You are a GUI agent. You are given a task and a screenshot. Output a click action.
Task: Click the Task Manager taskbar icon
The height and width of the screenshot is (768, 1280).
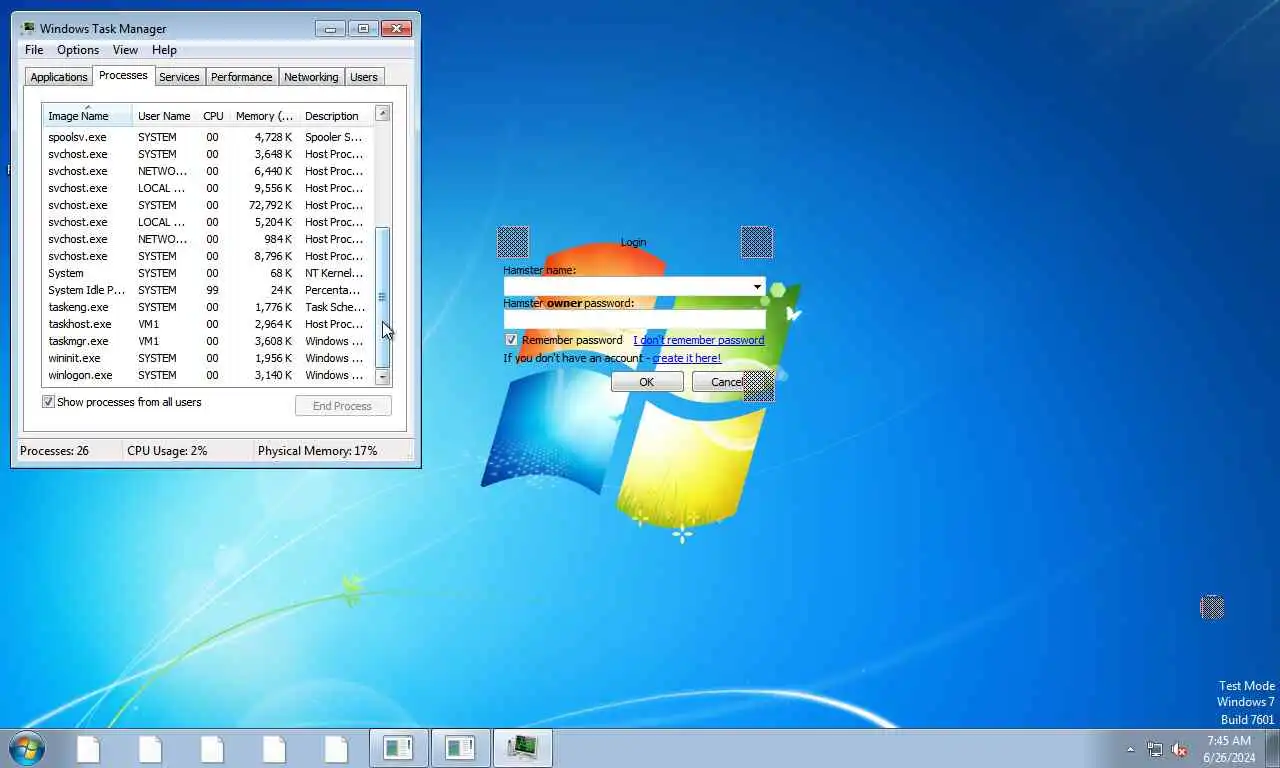coord(522,748)
